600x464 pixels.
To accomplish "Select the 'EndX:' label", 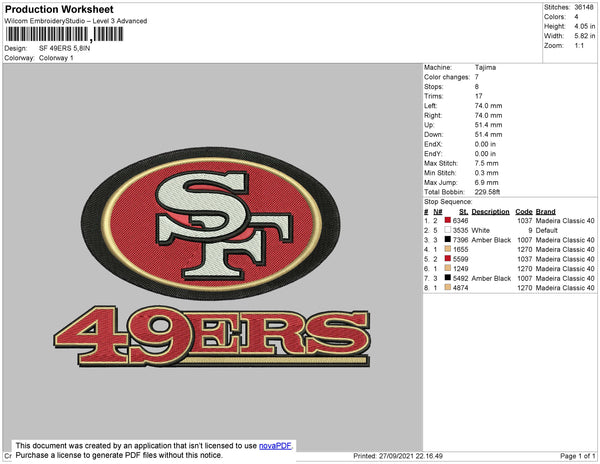I will pyautogui.click(x=433, y=144).
